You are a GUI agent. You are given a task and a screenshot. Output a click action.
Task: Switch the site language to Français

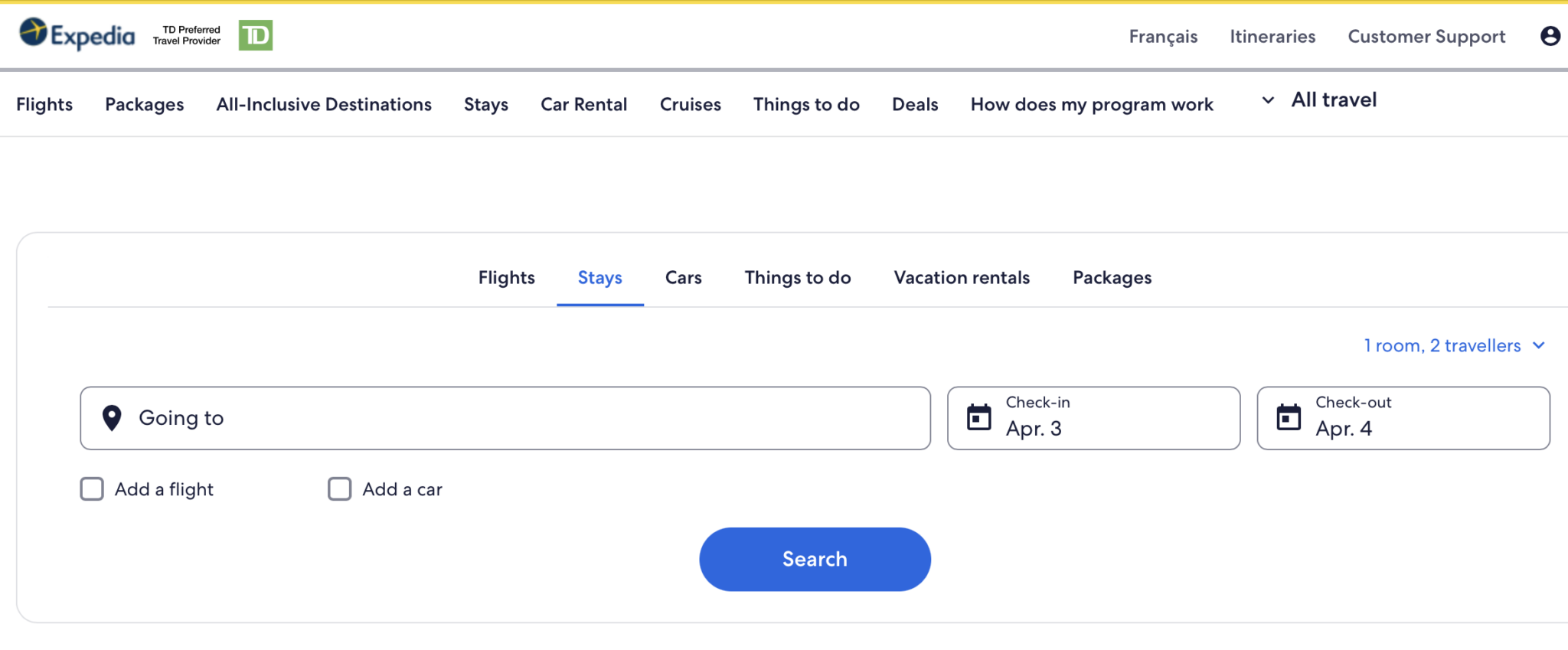click(1163, 36)
